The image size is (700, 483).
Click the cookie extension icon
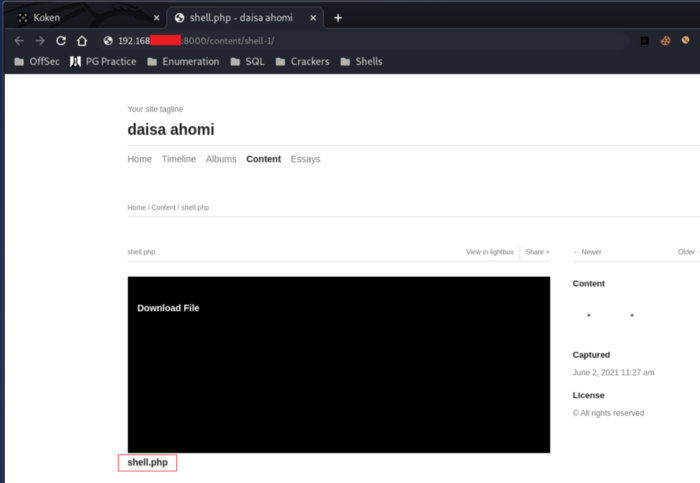(x=666, y=40)
